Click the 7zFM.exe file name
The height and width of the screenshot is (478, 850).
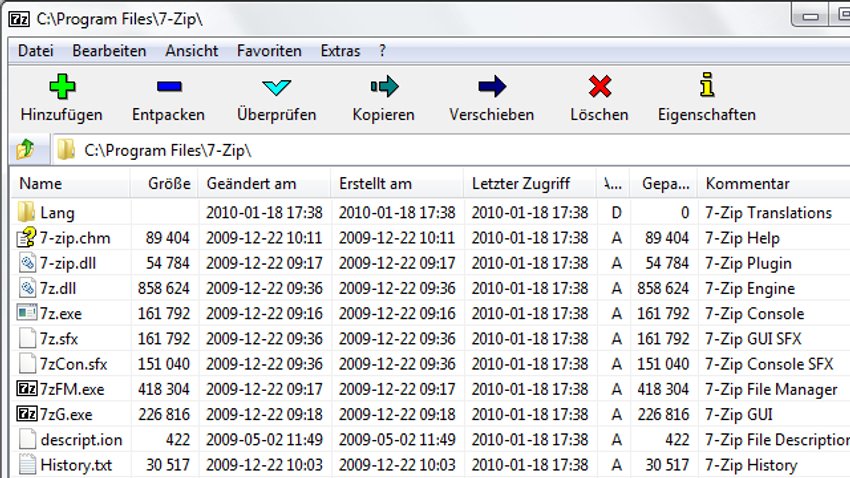pyautogui.click(x=72, y=389)
